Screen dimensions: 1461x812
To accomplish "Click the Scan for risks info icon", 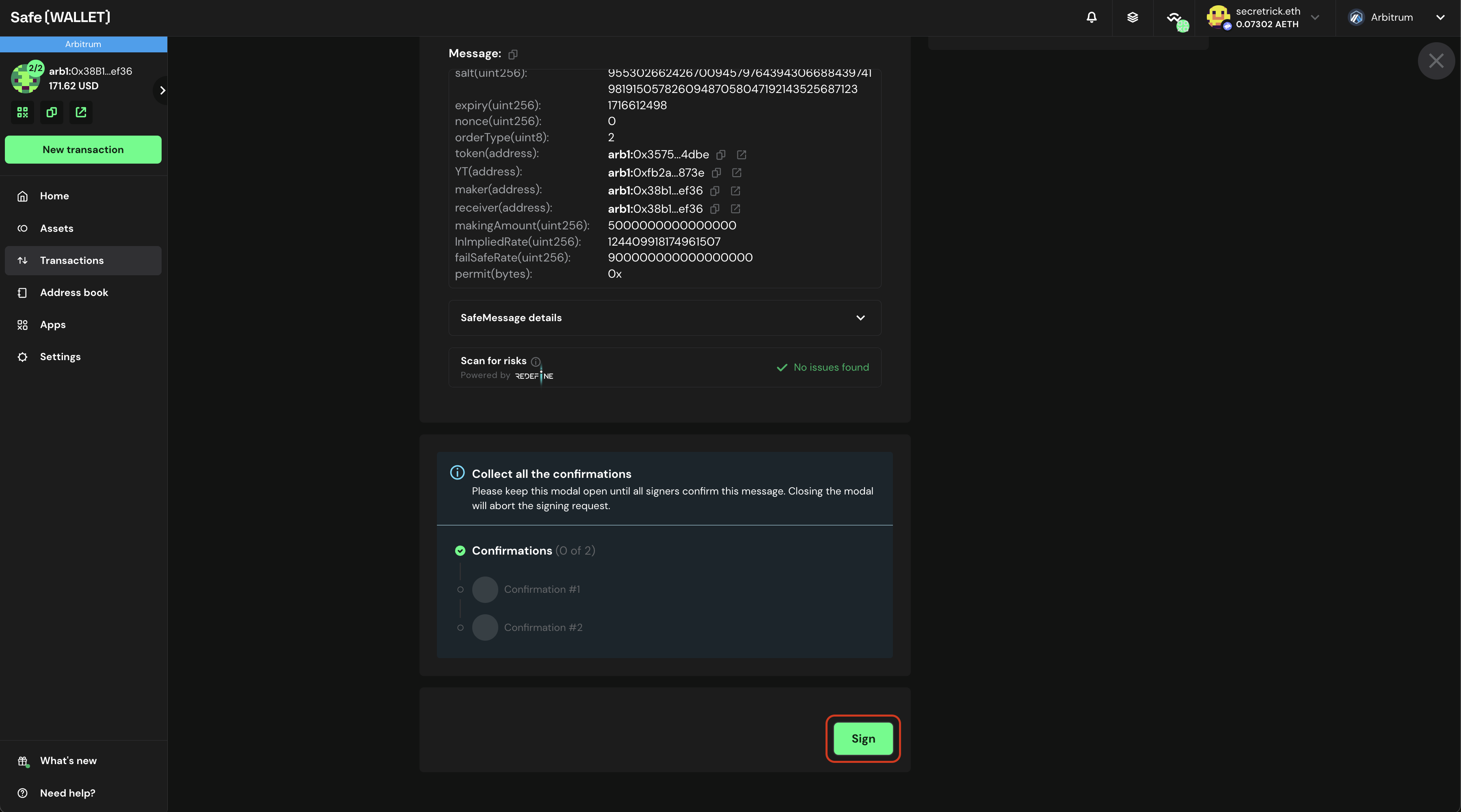I will (536, 362).
